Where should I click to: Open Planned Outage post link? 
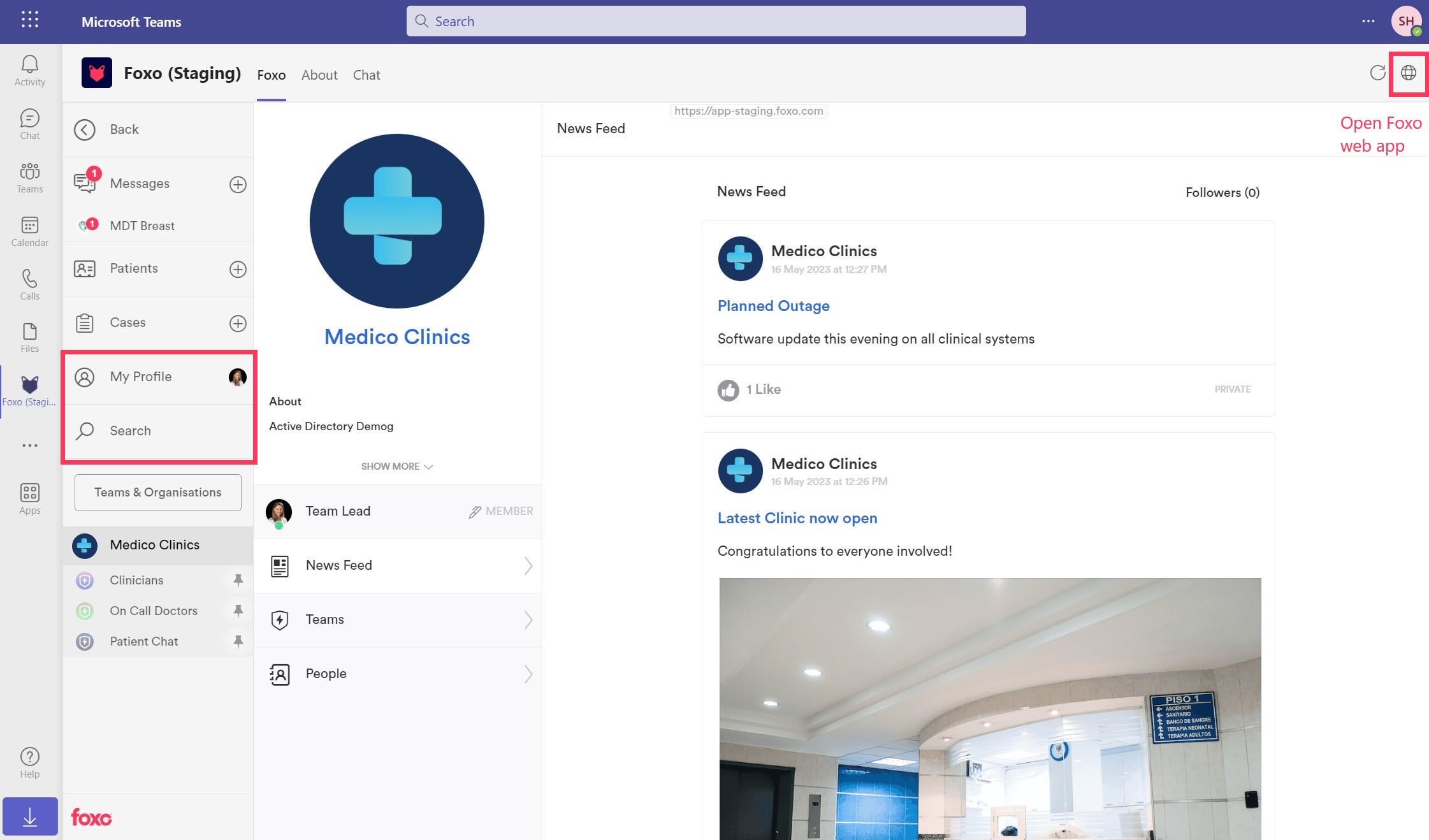click(773, 306)
